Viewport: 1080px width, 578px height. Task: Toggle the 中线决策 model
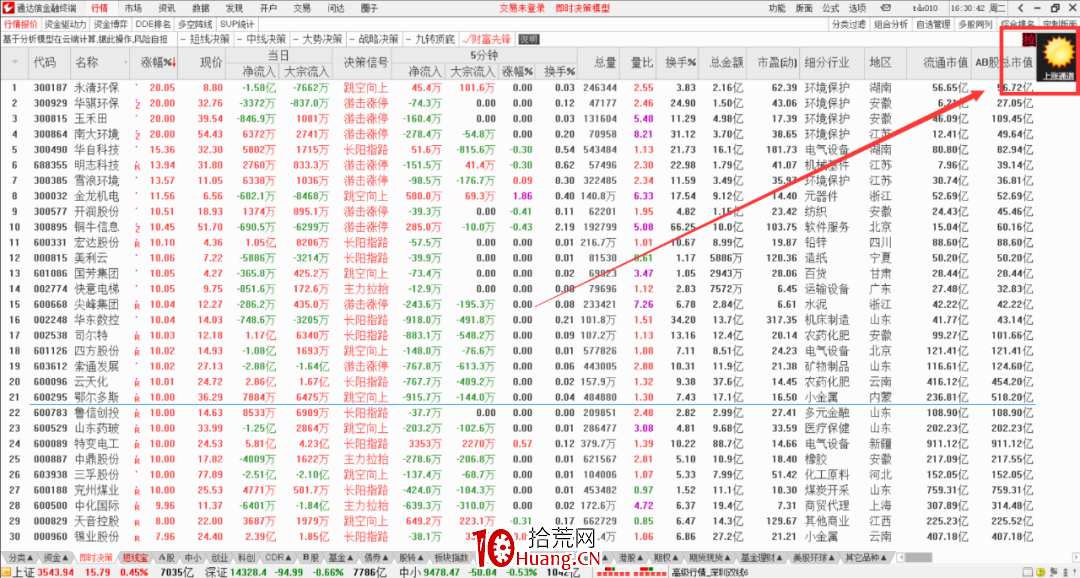[x=261, y=39]
